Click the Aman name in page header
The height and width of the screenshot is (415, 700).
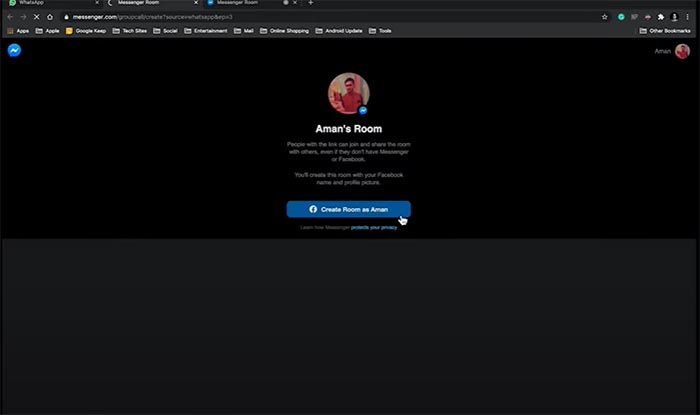point(662,51)
